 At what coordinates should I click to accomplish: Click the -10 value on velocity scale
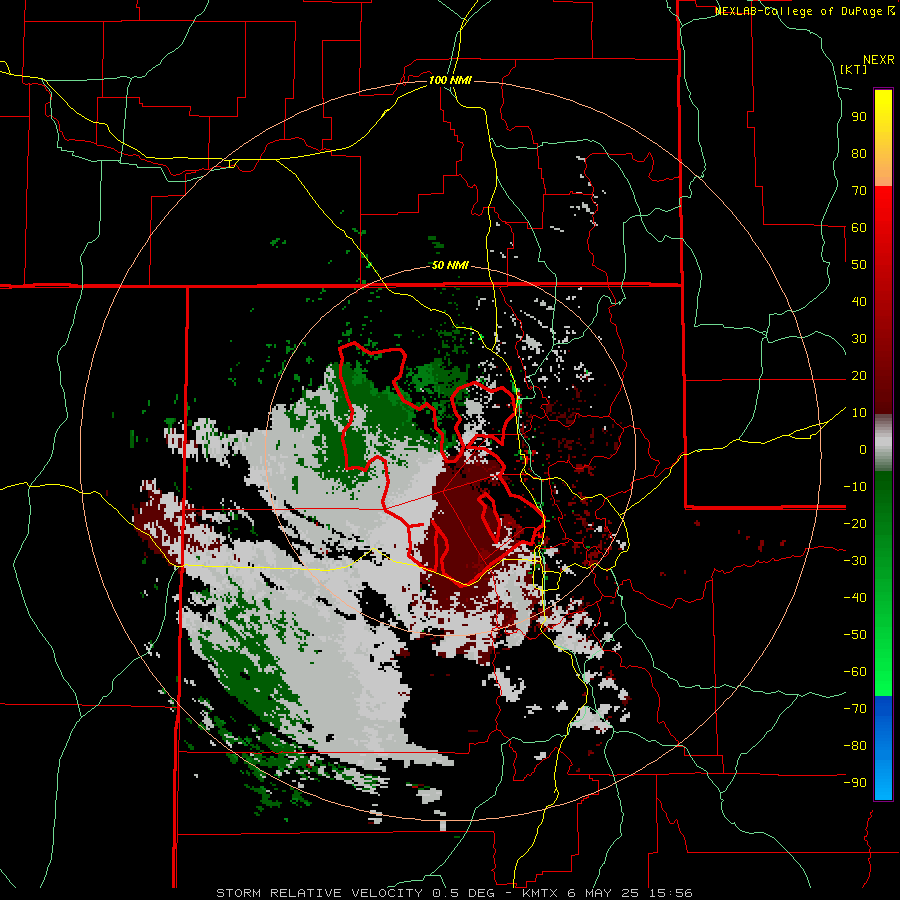tap(855, 487)
